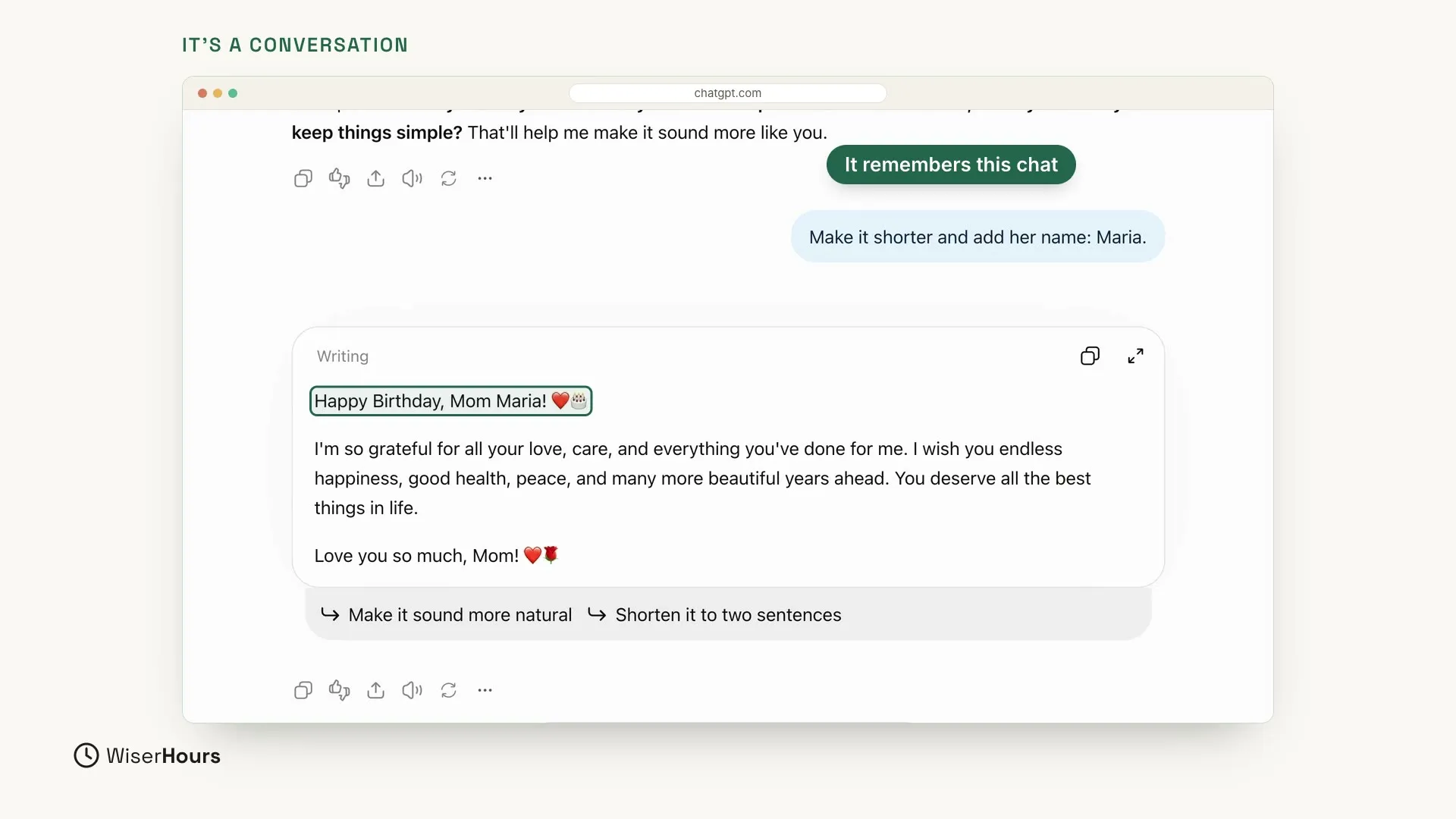Open bottom ellipsis more options menu
1456x819 pixels.
(x=485, y=690)
